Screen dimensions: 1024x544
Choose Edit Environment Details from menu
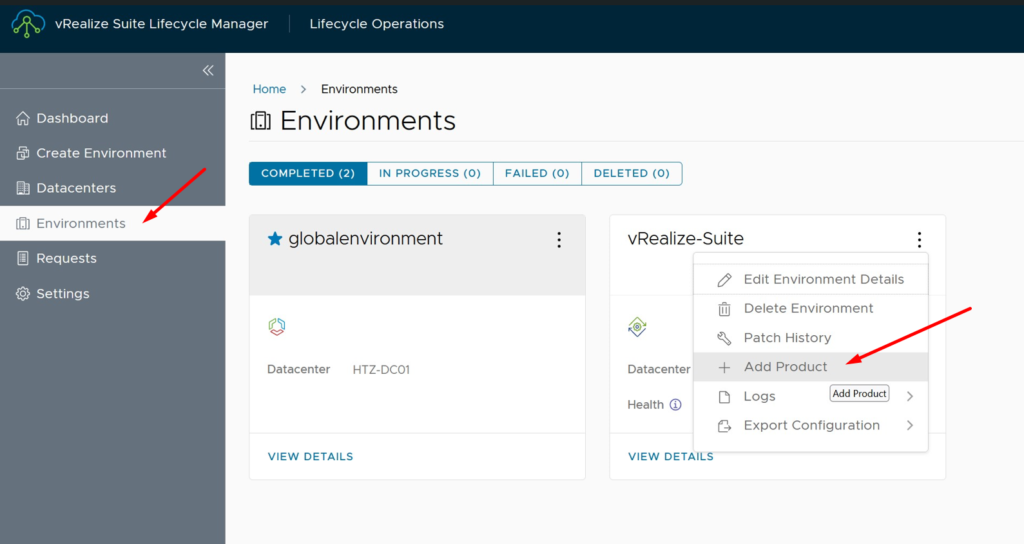coord(810,280)
